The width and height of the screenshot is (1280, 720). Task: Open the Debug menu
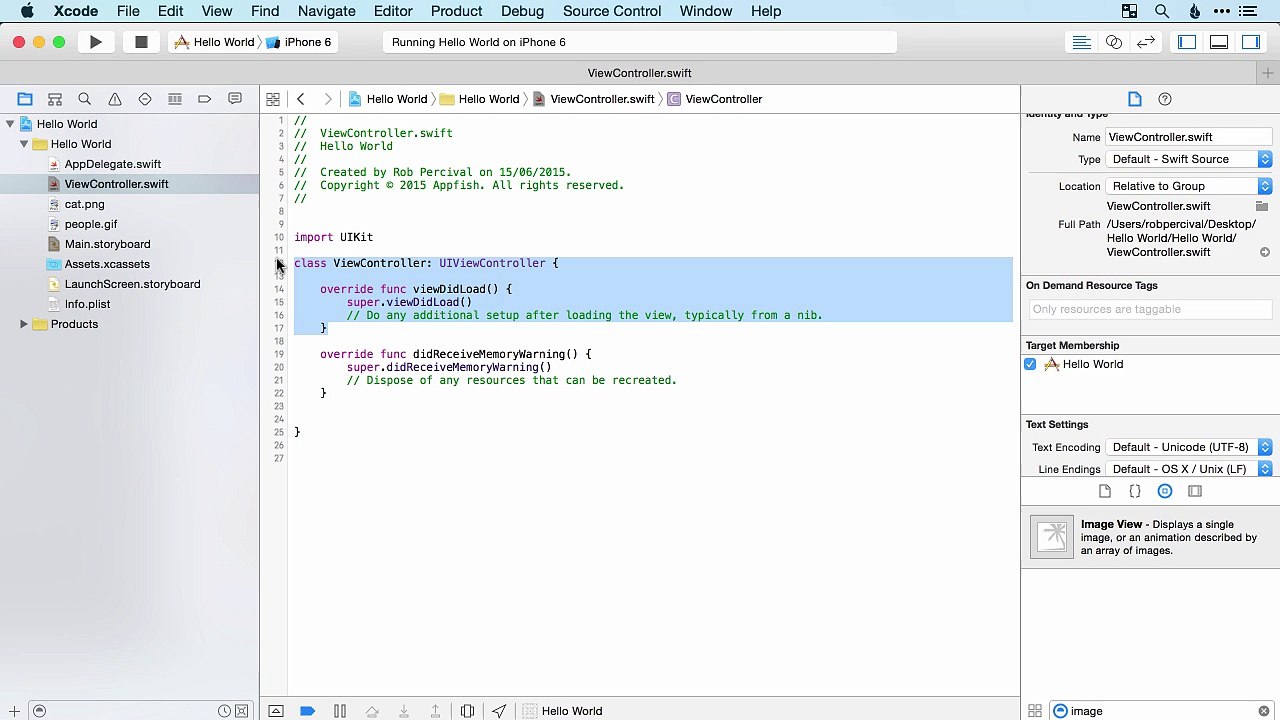pyautogui.click(x=522, y=11)
